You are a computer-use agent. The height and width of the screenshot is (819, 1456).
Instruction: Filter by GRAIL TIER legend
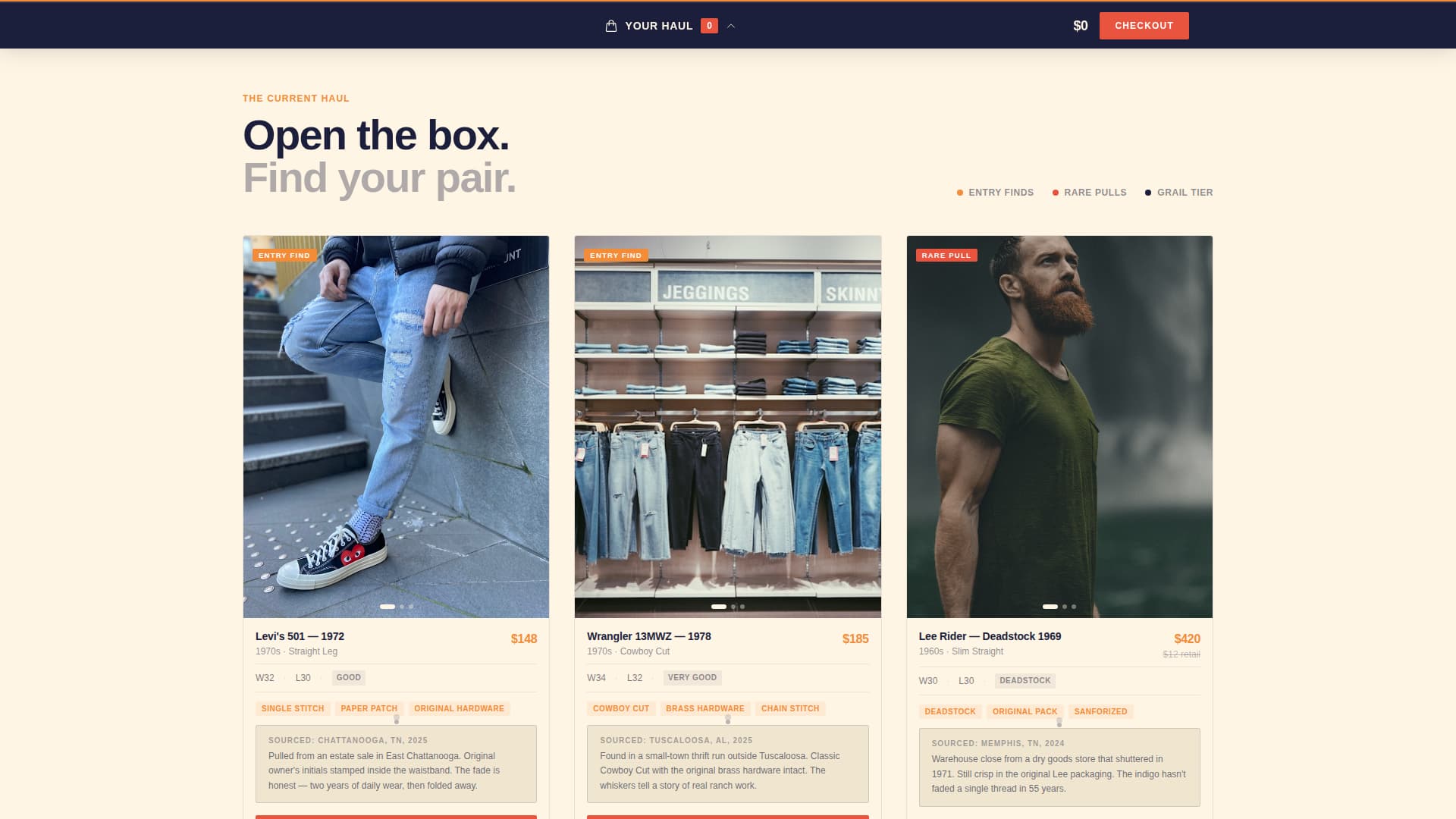click(x=1178, y=193)
